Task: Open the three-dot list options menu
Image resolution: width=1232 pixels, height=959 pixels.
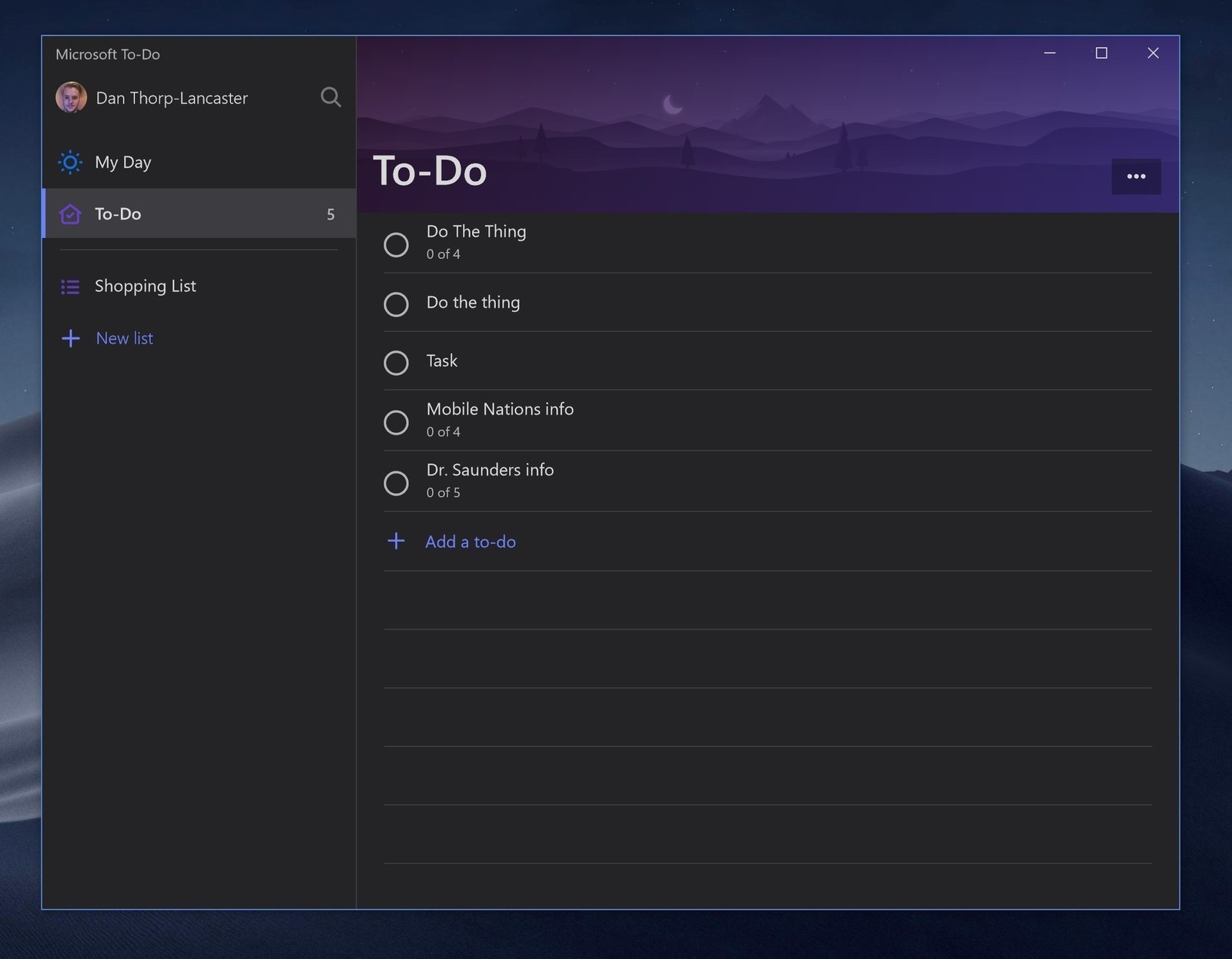Action: pyautogui.click(x=1136, y=176)
